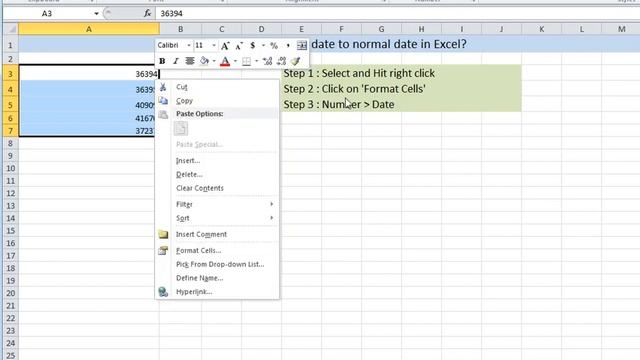Click the Hyperlink globe icon

[163, 291]
